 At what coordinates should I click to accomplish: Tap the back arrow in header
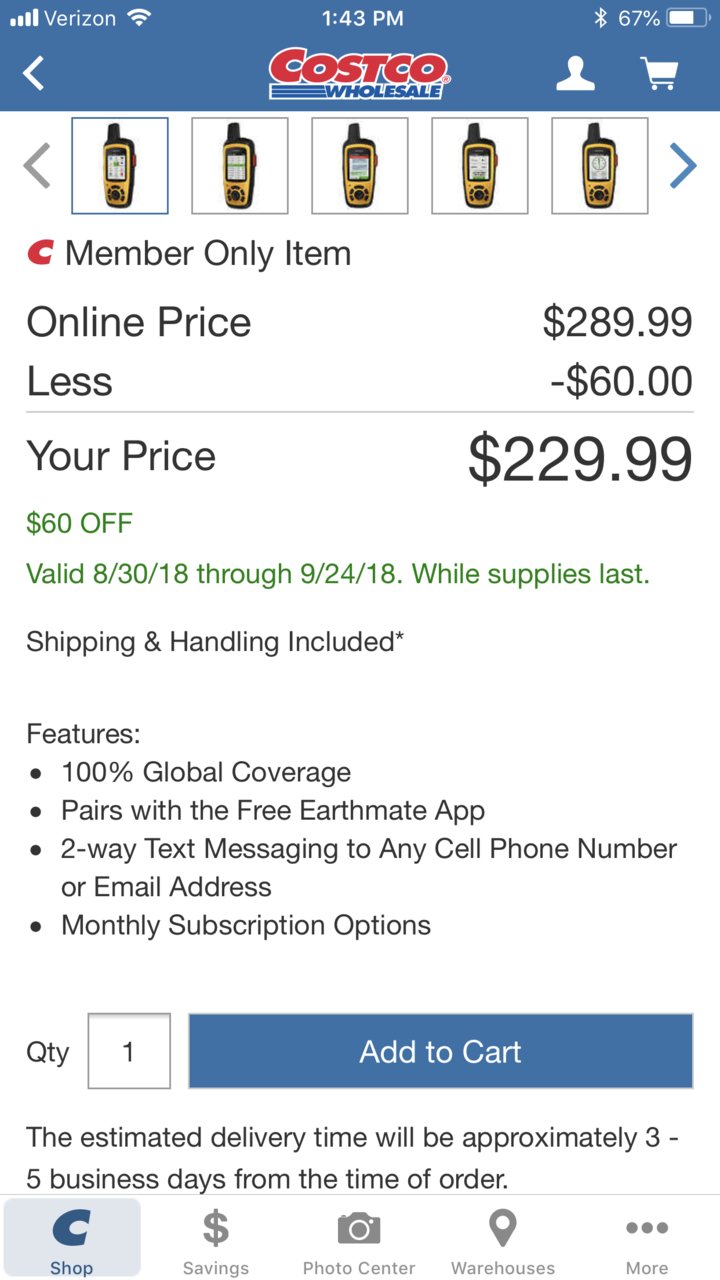(x=34, y=73)
